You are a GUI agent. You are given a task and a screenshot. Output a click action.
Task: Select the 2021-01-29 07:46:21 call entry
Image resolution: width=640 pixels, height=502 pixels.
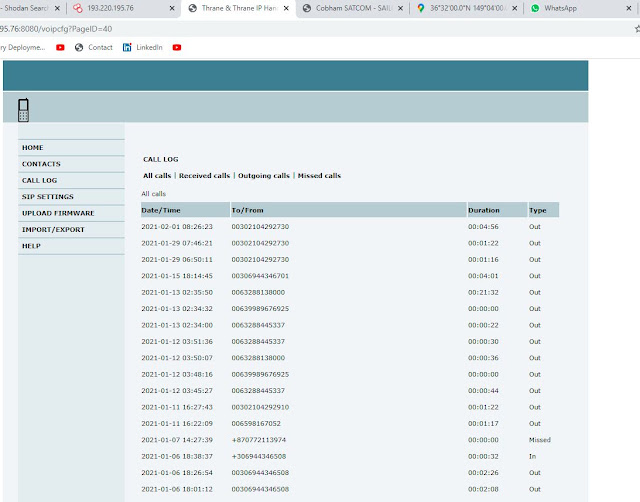pos(350,243)
